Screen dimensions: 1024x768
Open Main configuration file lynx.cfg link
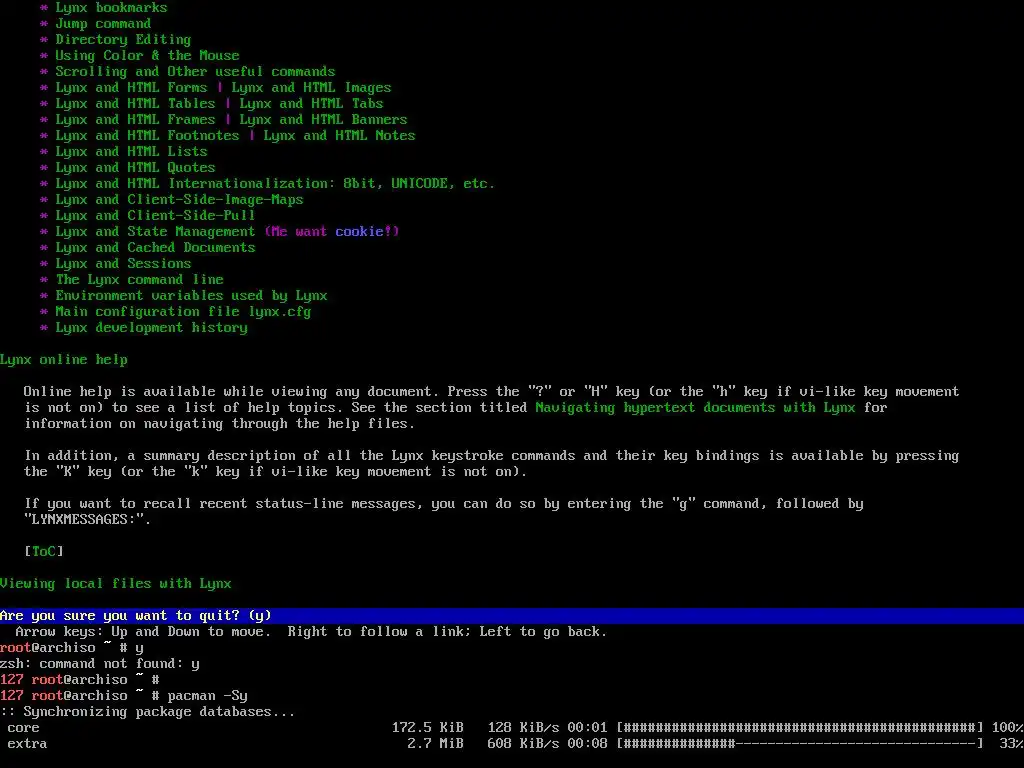183,312
